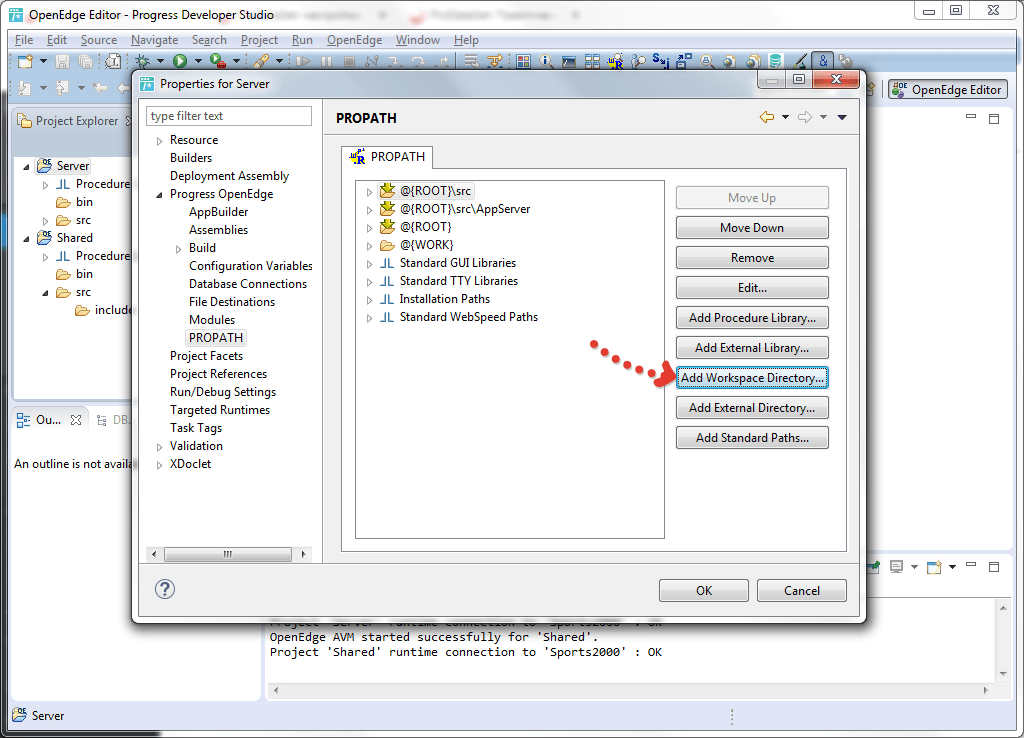Screen dimensions: 1024x738
Task: Click the Add Workspace Directory button
Action: (x=752, y=377)
